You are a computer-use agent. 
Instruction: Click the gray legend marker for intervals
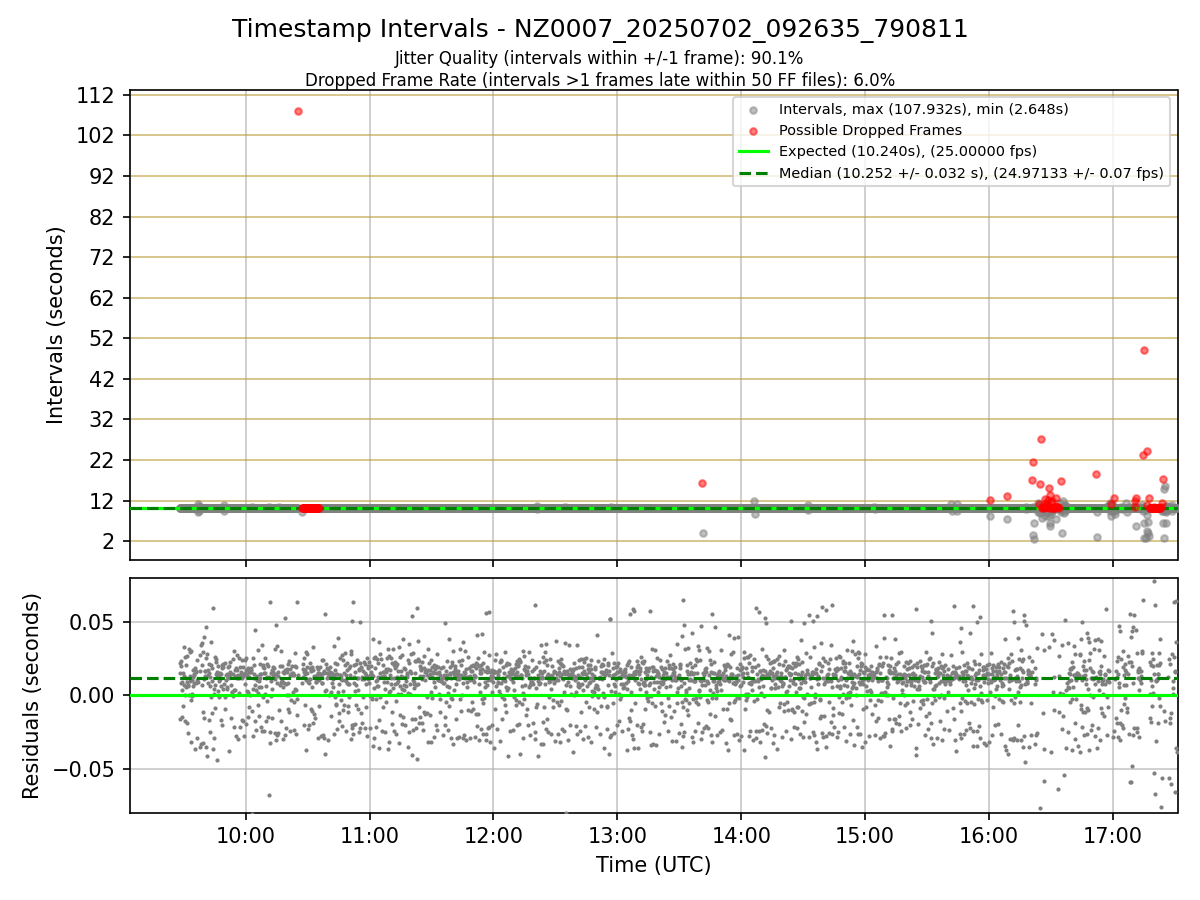click(x=754, y=109)
